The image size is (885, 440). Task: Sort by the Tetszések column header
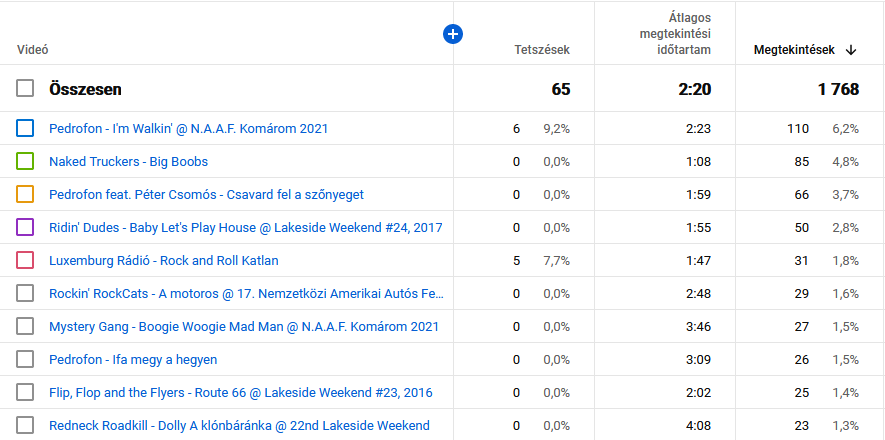(x=542, y=50)
